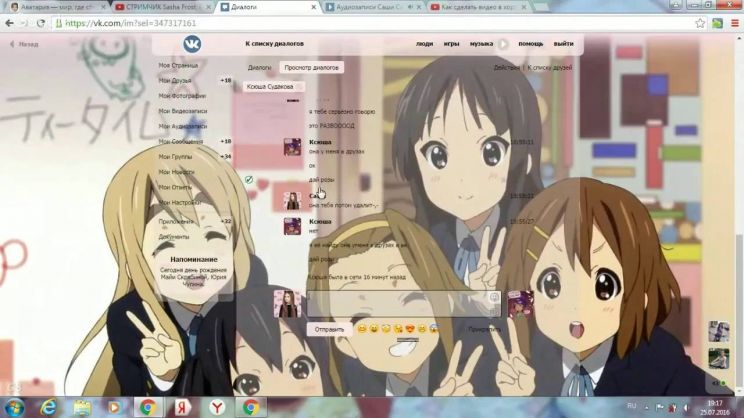Switch to Как сделать видео YouTube tab

(x=477, y=7)
